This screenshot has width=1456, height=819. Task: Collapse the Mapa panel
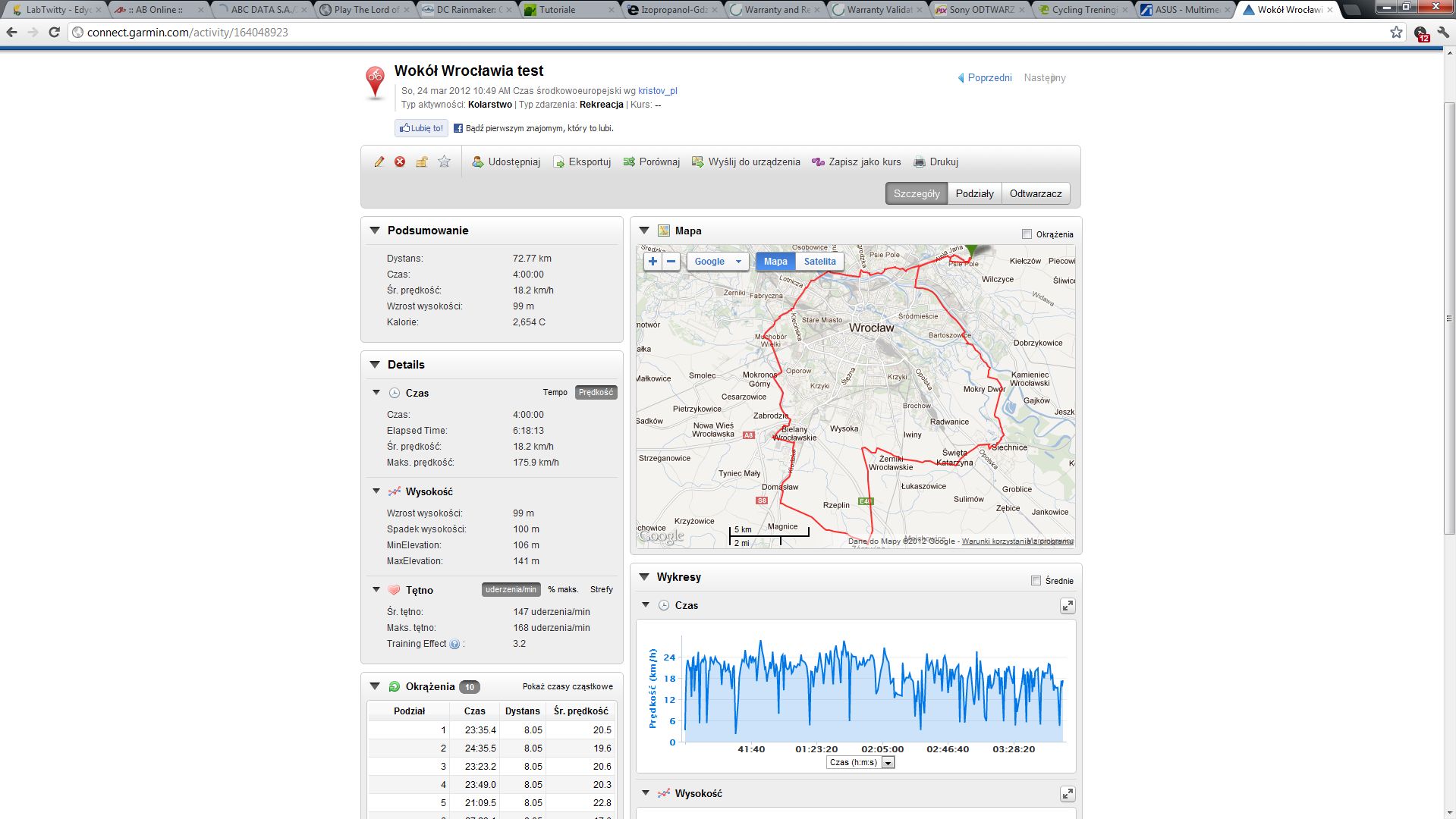click(x=644, y=231)
